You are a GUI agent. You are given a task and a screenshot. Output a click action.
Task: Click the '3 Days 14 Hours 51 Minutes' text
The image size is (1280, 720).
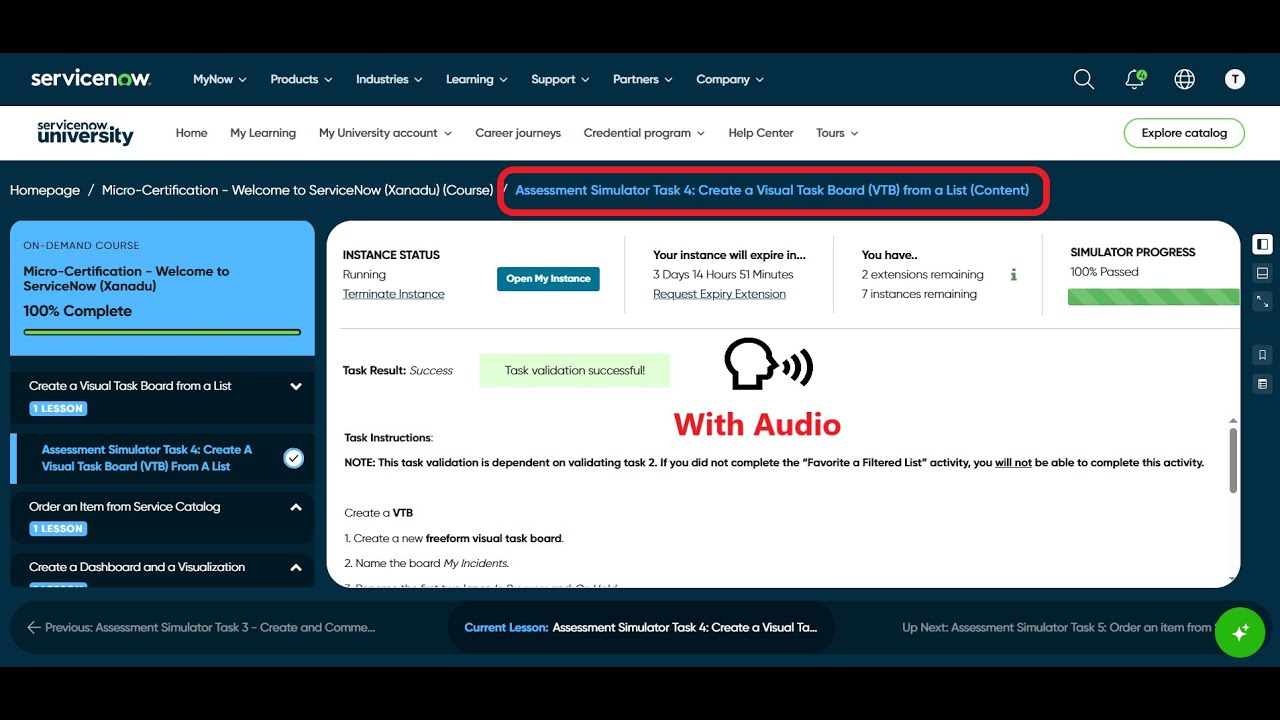click(723, 274)
